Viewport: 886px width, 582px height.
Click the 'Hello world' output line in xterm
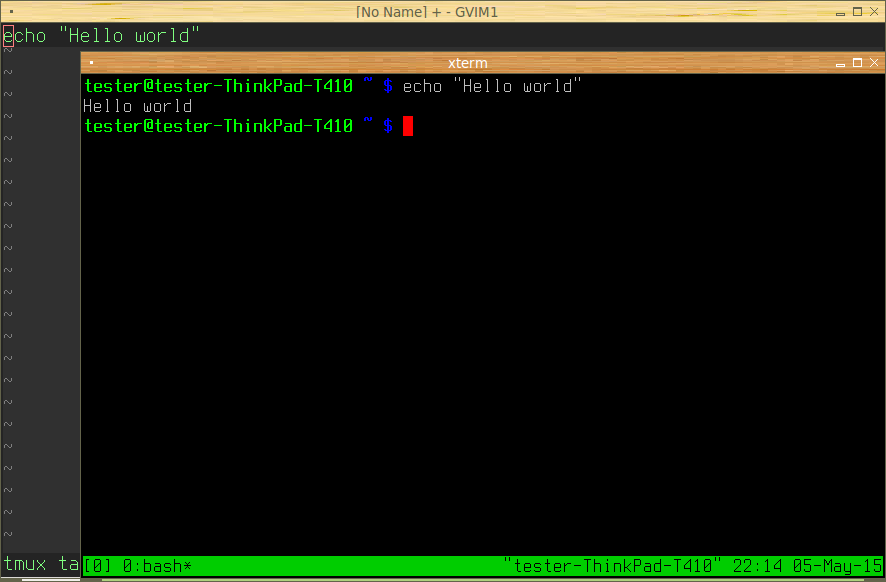(137, 106)
